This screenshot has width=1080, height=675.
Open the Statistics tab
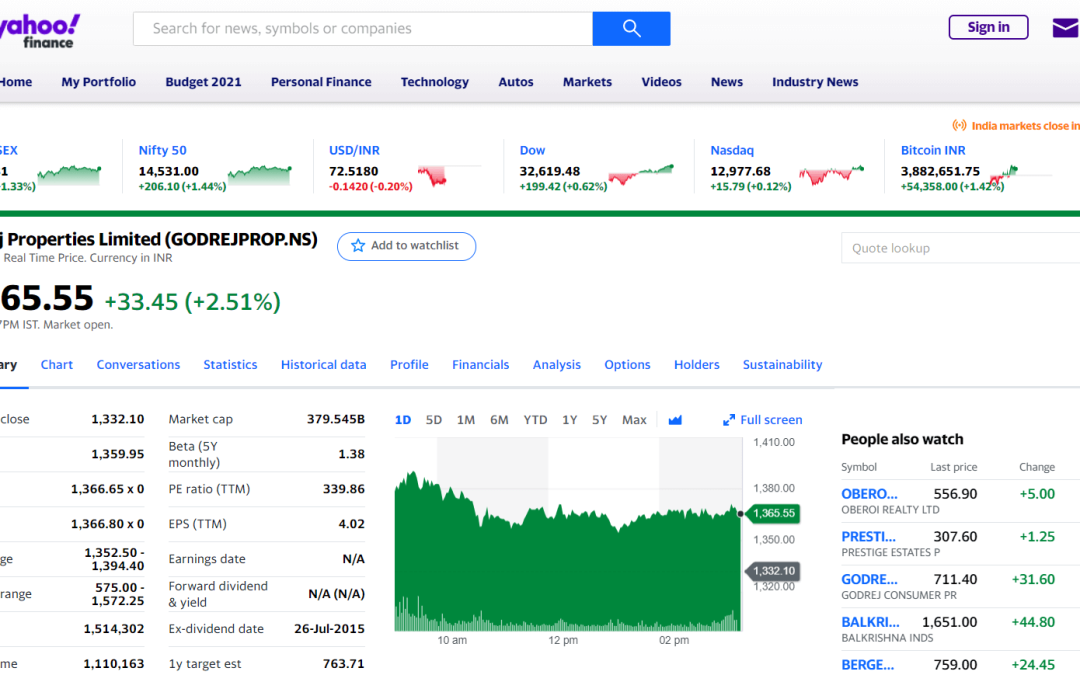(x=230, y=364)
